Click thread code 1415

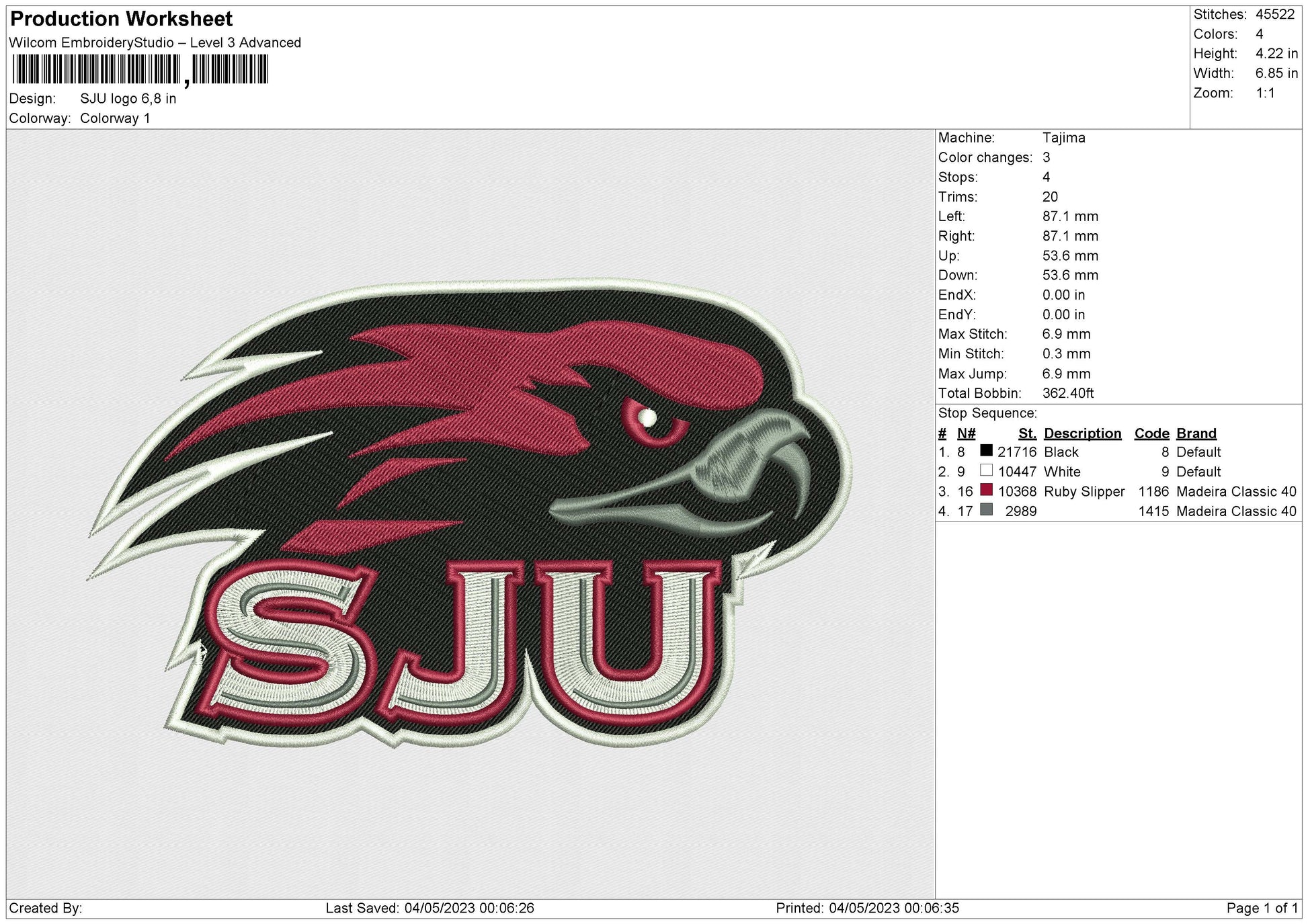(x=1153, y=512)
